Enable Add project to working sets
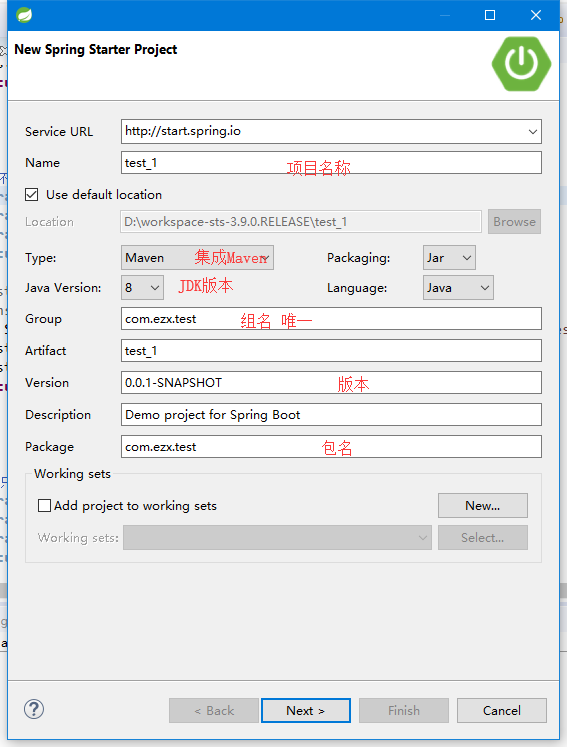Image resolution: width=567 pixels, height=747 pixels. (x=44, y=505)
